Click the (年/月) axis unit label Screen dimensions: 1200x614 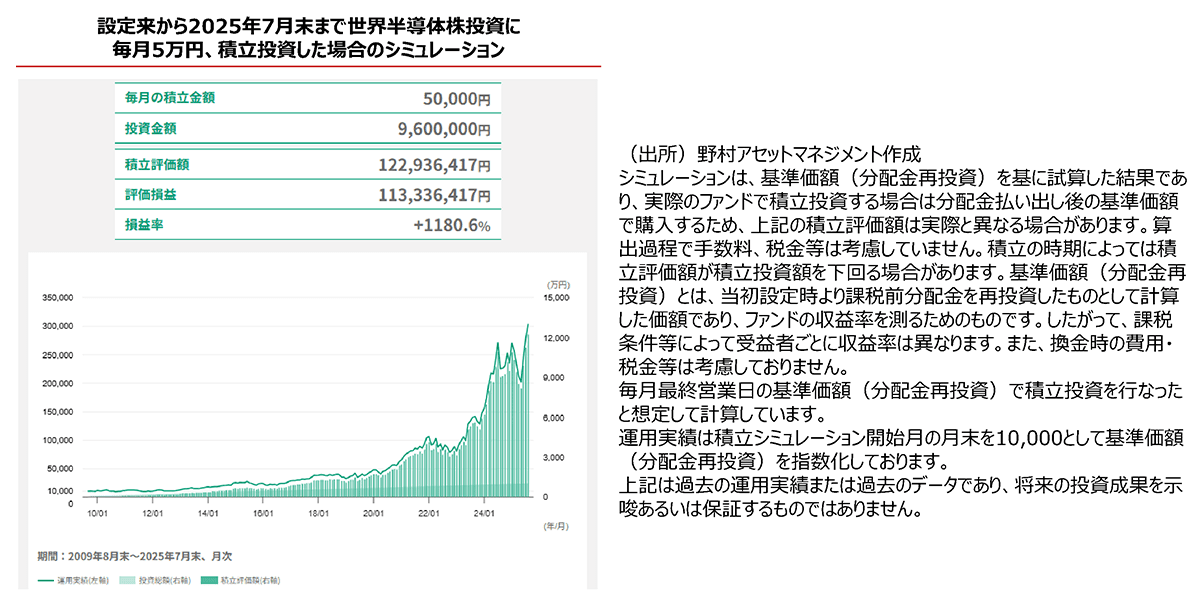coord(555,526)
